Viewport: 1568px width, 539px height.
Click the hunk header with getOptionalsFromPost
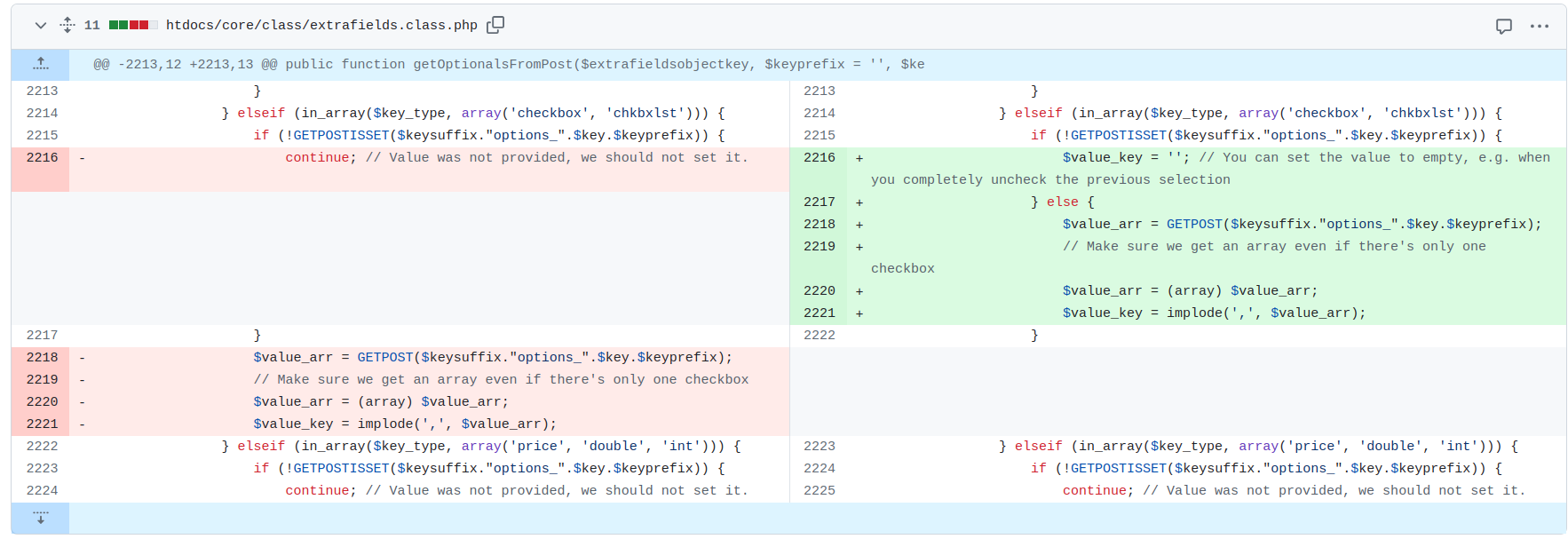509,64
